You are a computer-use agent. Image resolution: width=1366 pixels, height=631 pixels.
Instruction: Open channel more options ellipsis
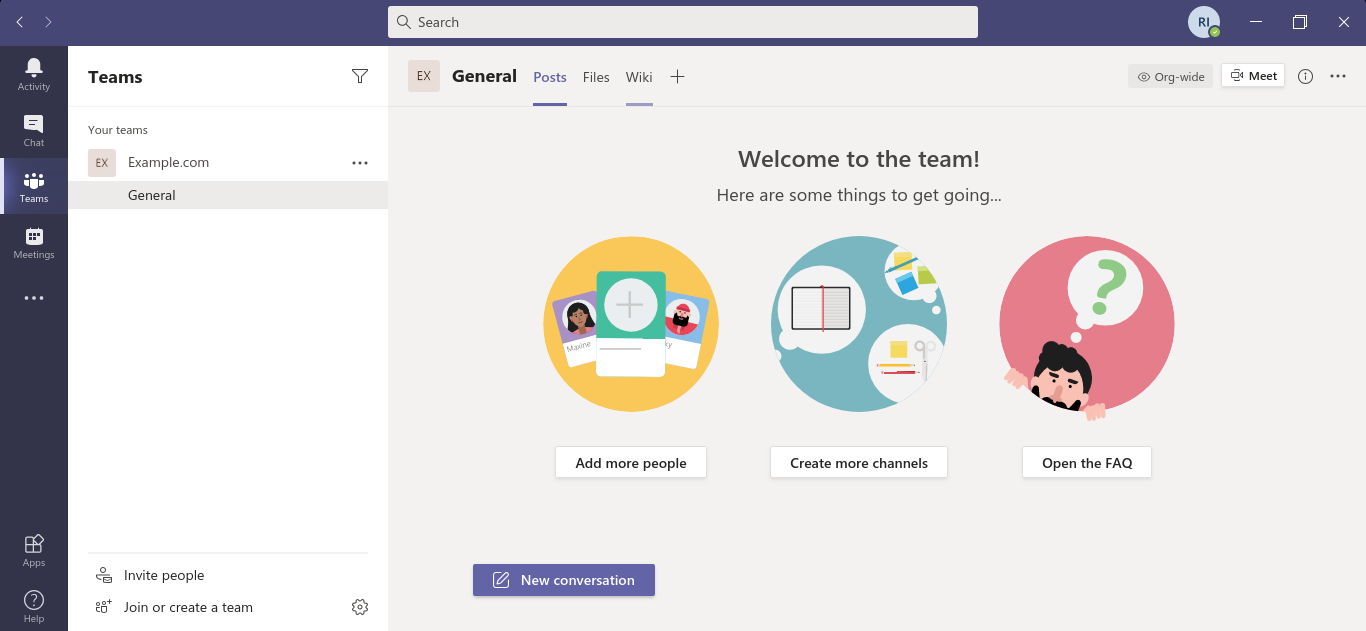click(x=1338, y=76)
